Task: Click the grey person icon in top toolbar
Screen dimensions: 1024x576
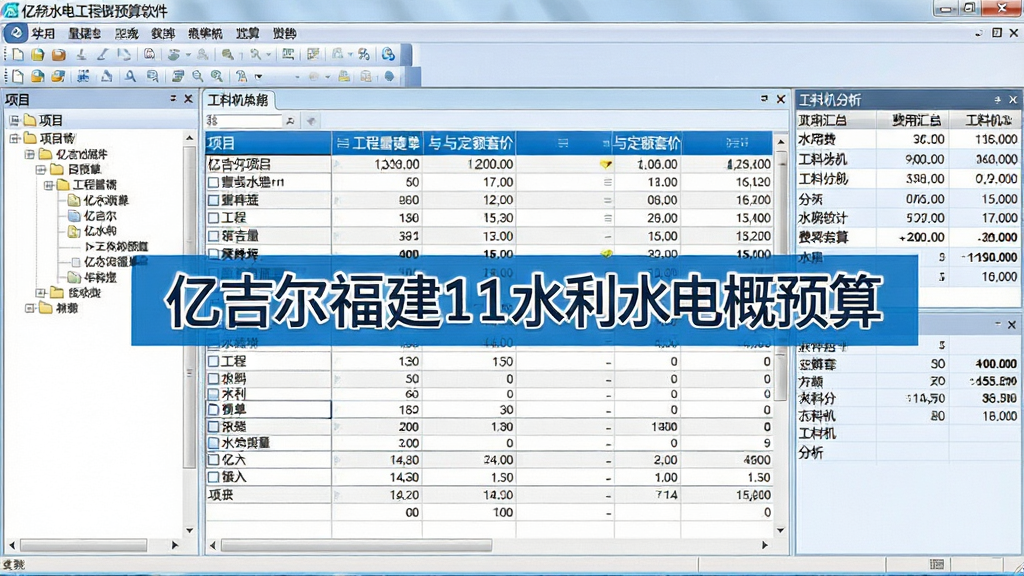Action: 202,55
